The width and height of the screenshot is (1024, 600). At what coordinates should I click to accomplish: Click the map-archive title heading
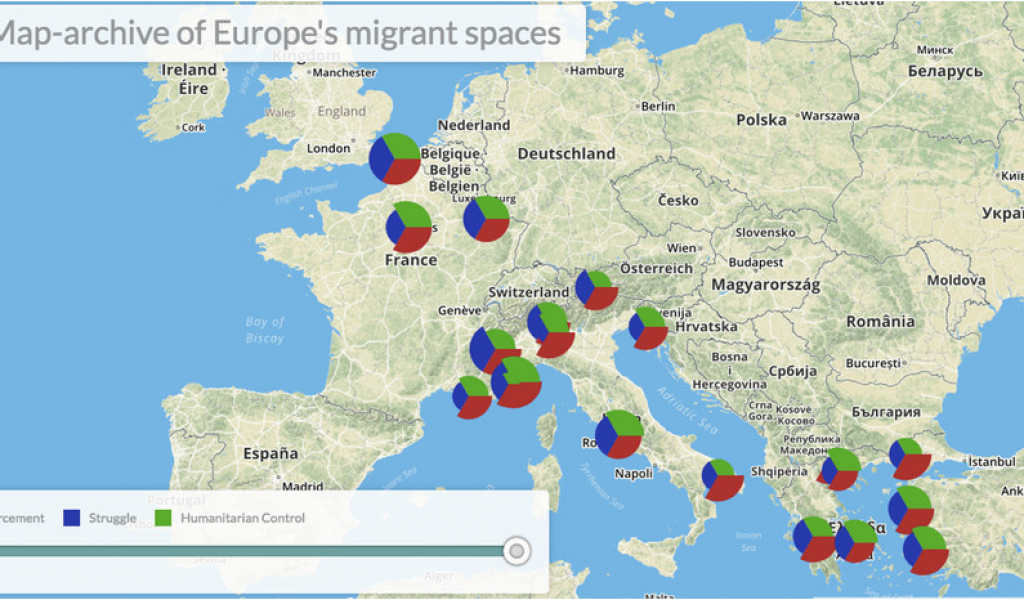coord(280,33)
